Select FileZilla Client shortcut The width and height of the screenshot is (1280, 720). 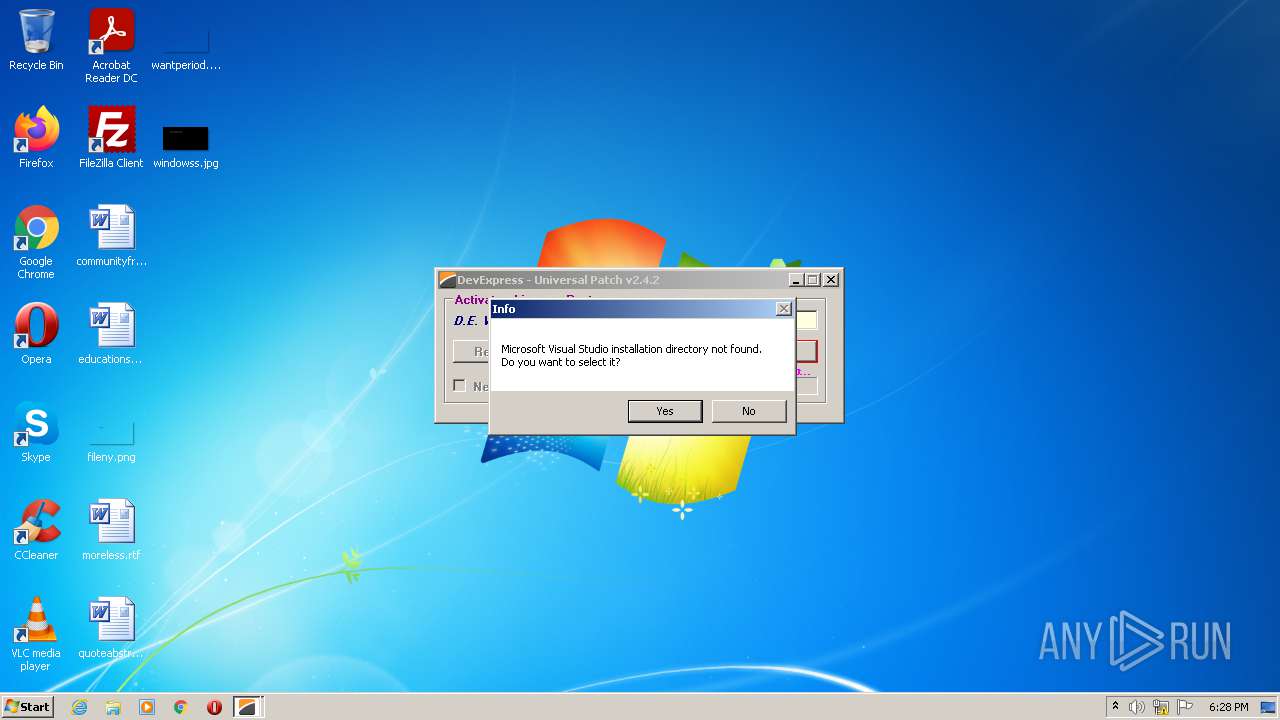pyautogui.click(x=111, y=138)
